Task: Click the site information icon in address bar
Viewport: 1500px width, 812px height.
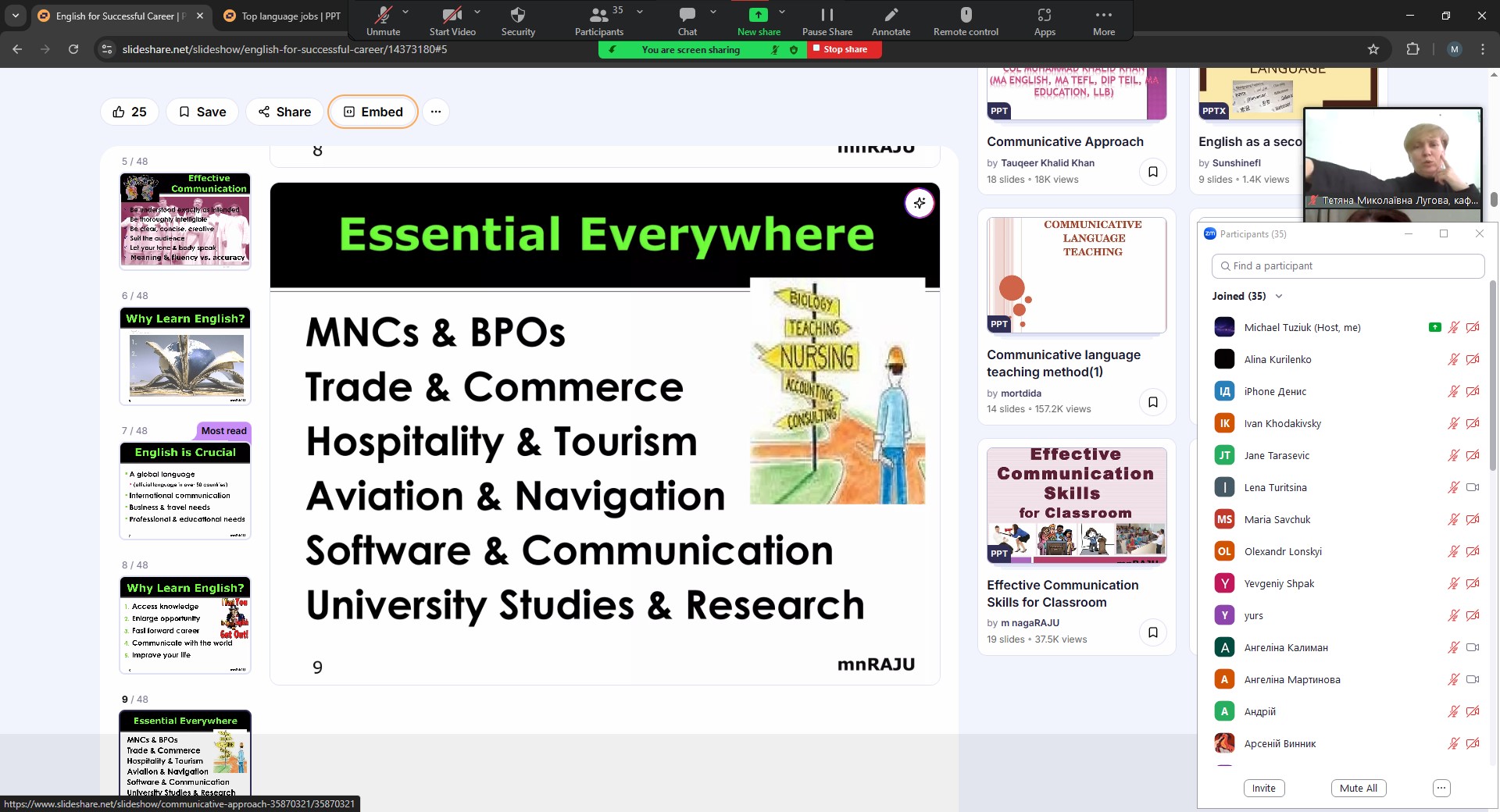Action: pyautogui.click(x=107, y=49)
